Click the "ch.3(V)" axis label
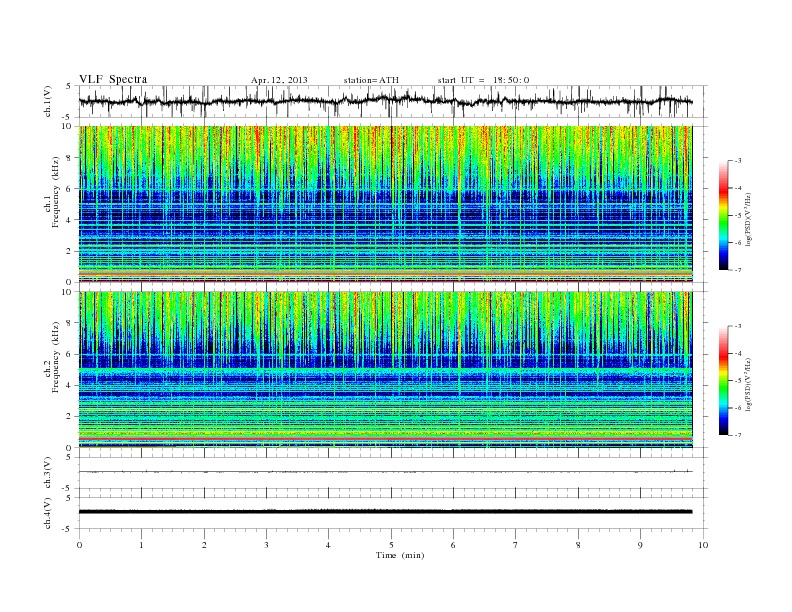Image resolution: width=792 pixels, height=612 pixels. [x=48, y=473]
